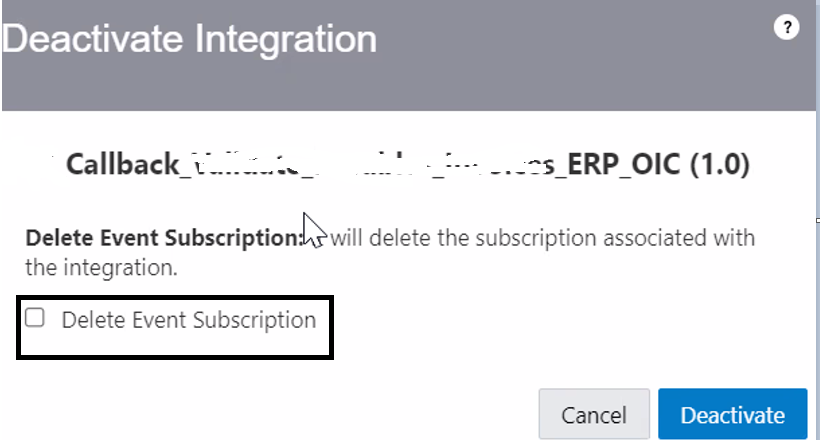This screenshot has height=440, width=820.
Task: Click the help question mark icon
Action: click(787, 29)
